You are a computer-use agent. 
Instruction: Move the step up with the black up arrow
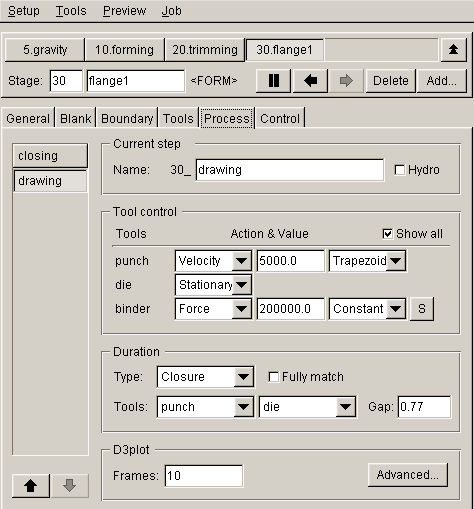31,486
